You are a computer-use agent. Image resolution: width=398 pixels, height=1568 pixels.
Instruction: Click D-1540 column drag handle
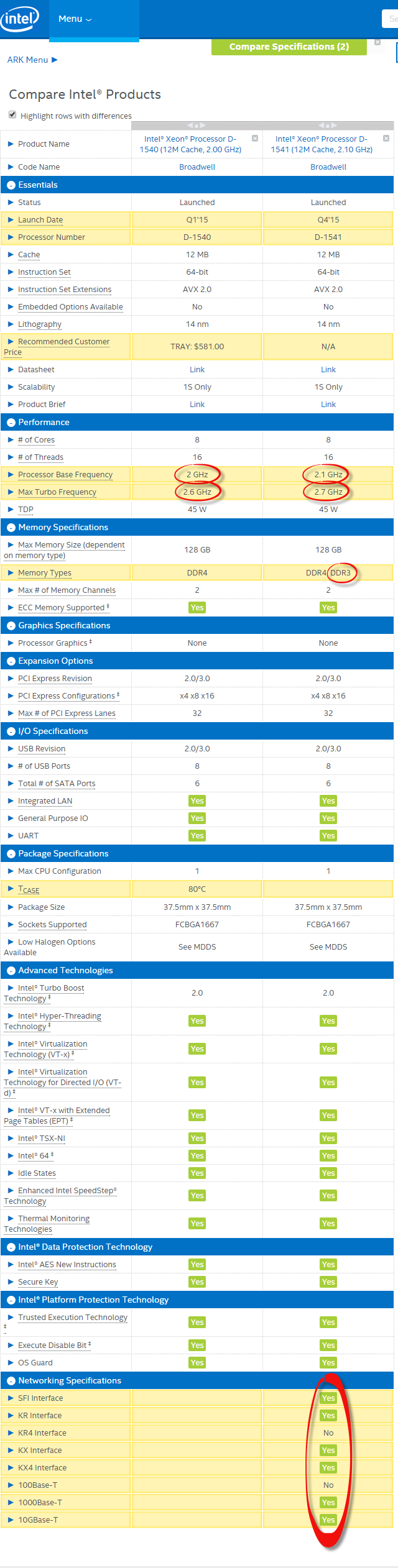197,126
